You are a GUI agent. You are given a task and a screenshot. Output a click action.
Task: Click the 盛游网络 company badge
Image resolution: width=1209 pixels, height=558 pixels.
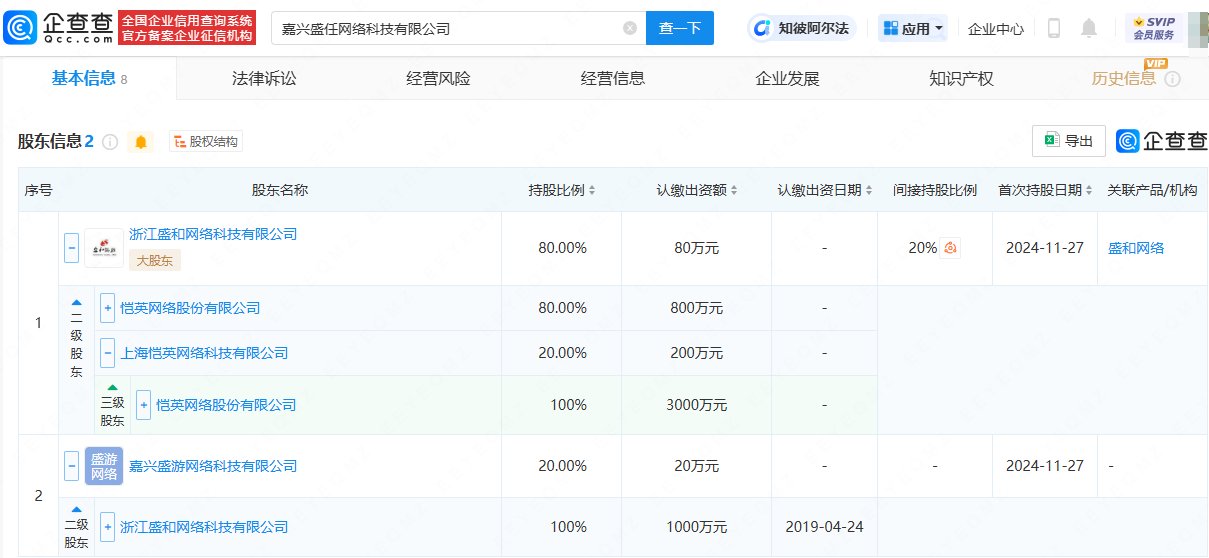point(104,466)
